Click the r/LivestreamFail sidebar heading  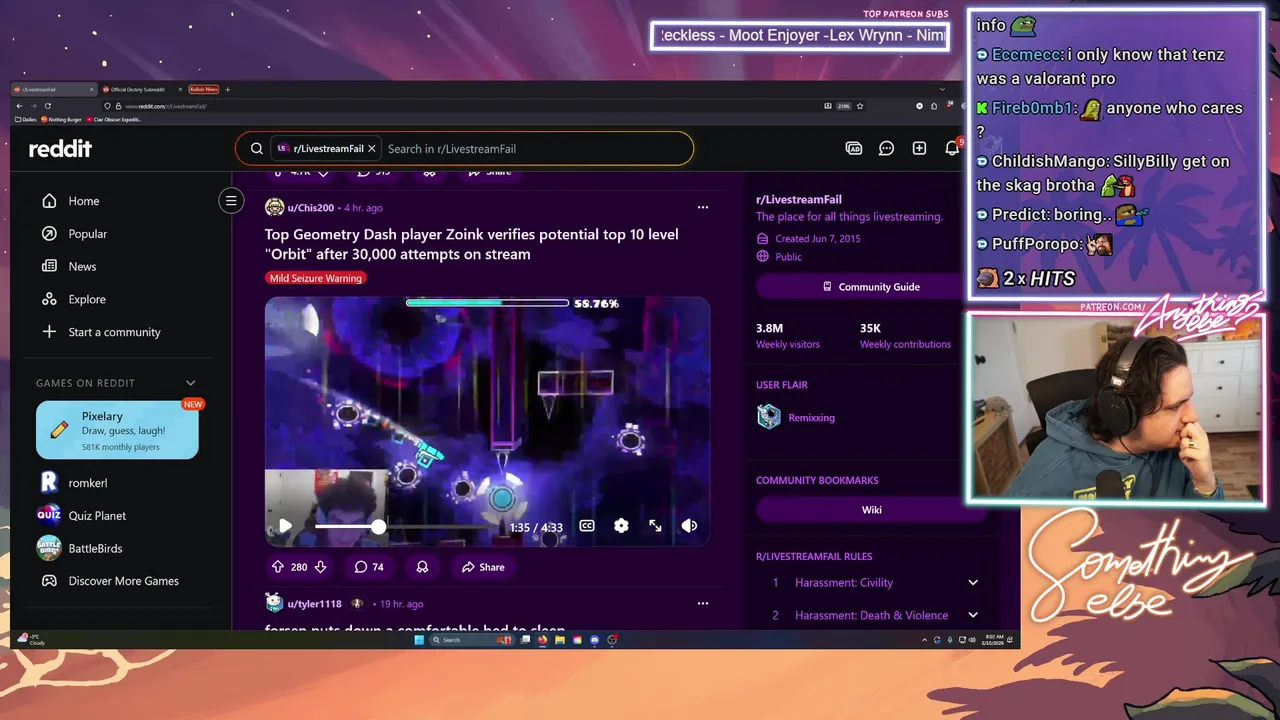[x=799, y=200]
